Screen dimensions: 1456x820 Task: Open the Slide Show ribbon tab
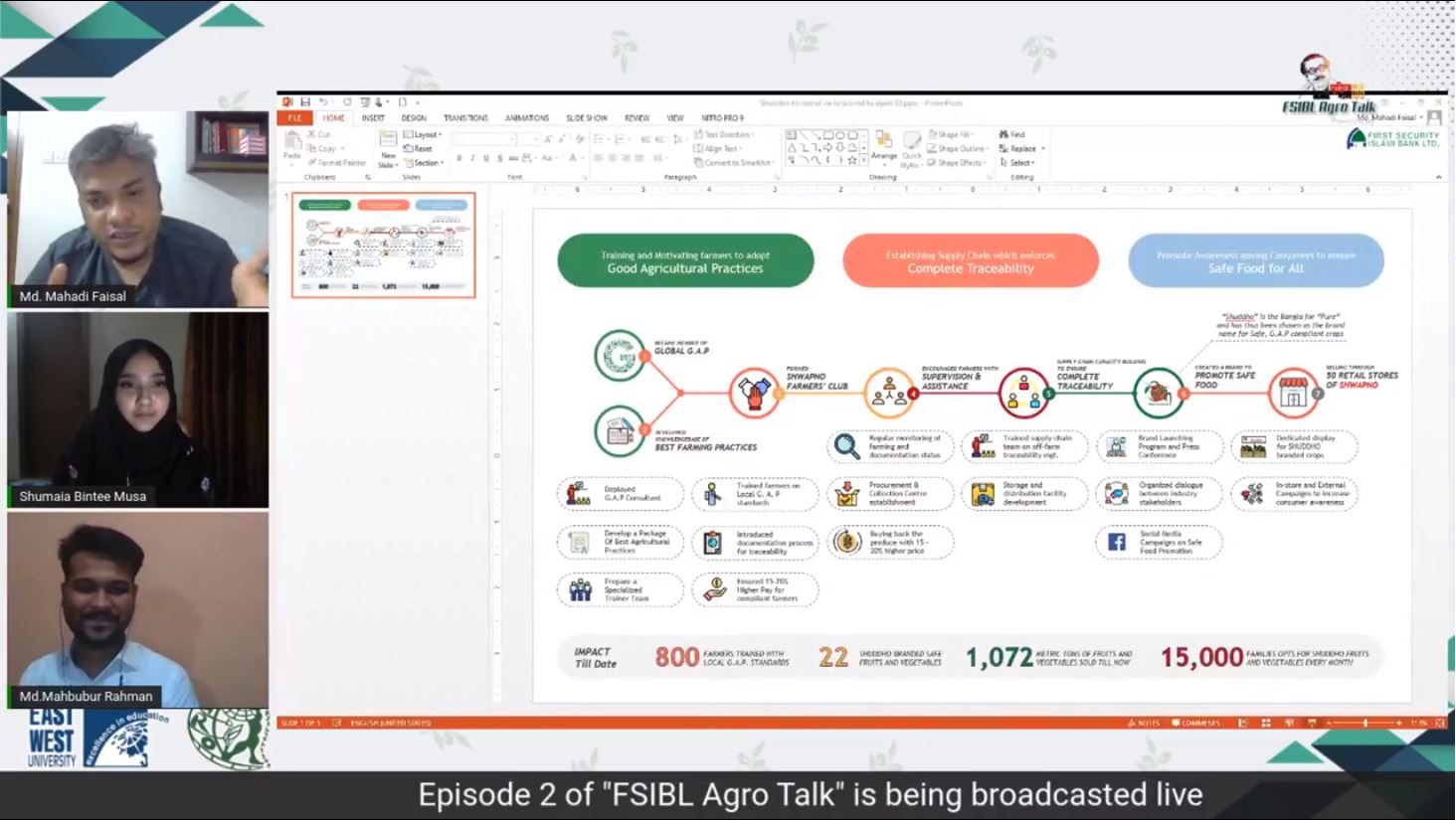pyautogui.click(x=587, y=118)
